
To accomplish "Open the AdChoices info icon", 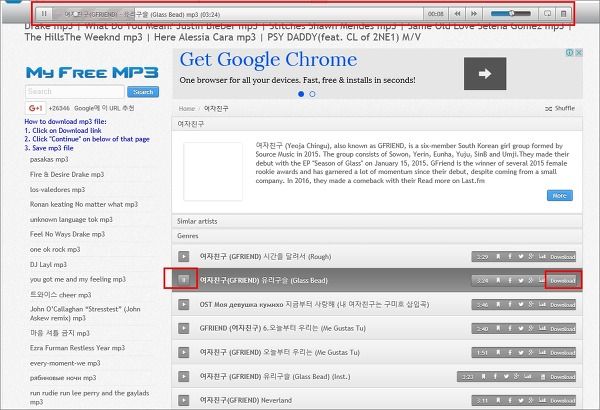I will pyautogui.click(x=569, y=52).
